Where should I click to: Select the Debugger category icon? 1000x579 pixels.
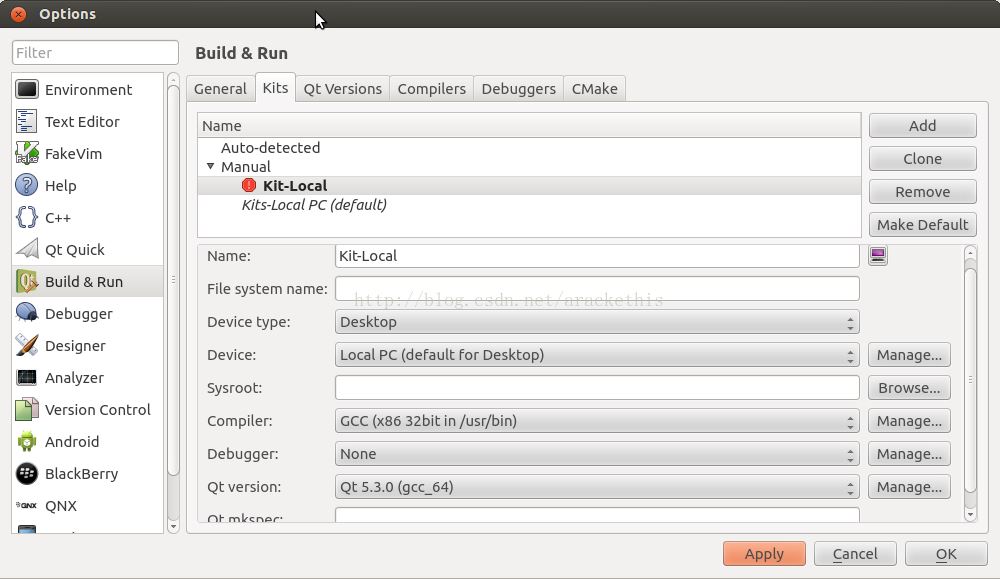27,314
